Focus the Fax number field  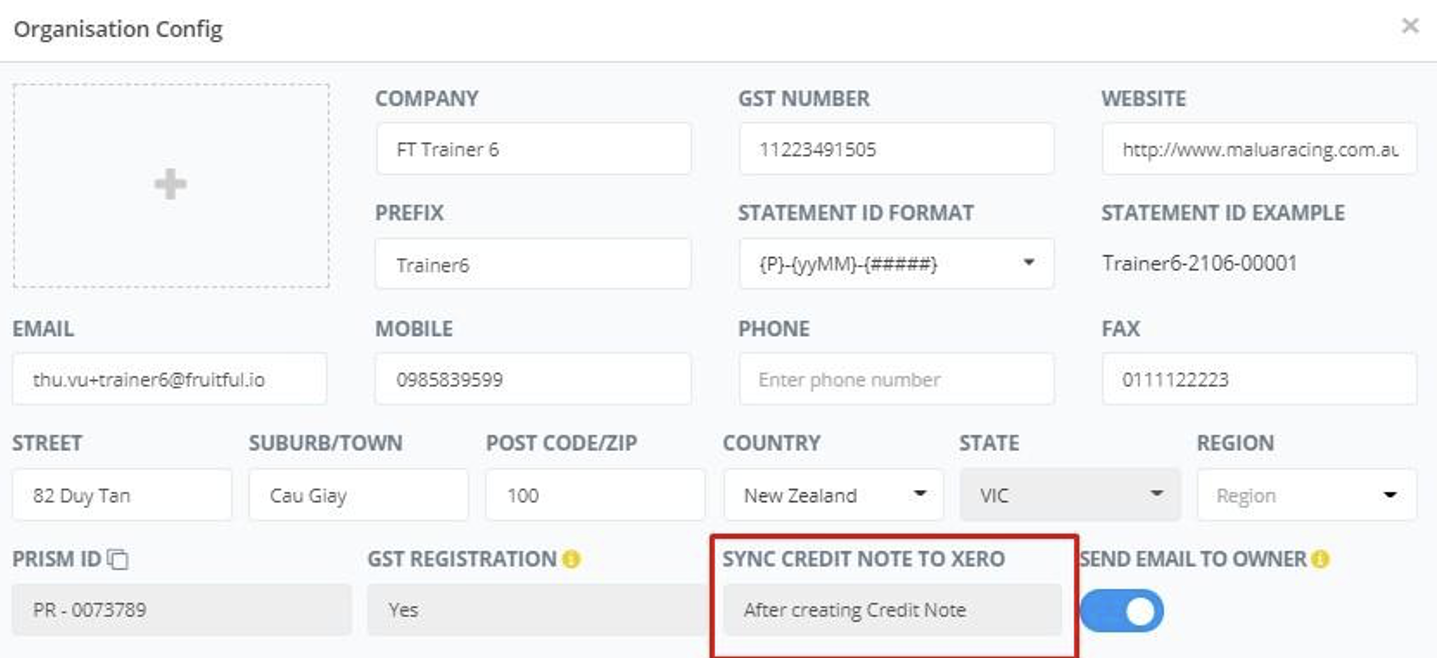click(x=1259, y=379)
